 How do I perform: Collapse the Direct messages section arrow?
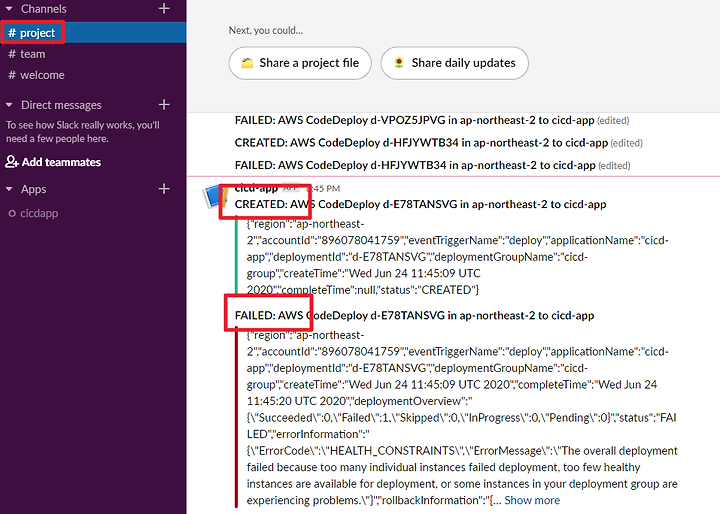(9, 105)
